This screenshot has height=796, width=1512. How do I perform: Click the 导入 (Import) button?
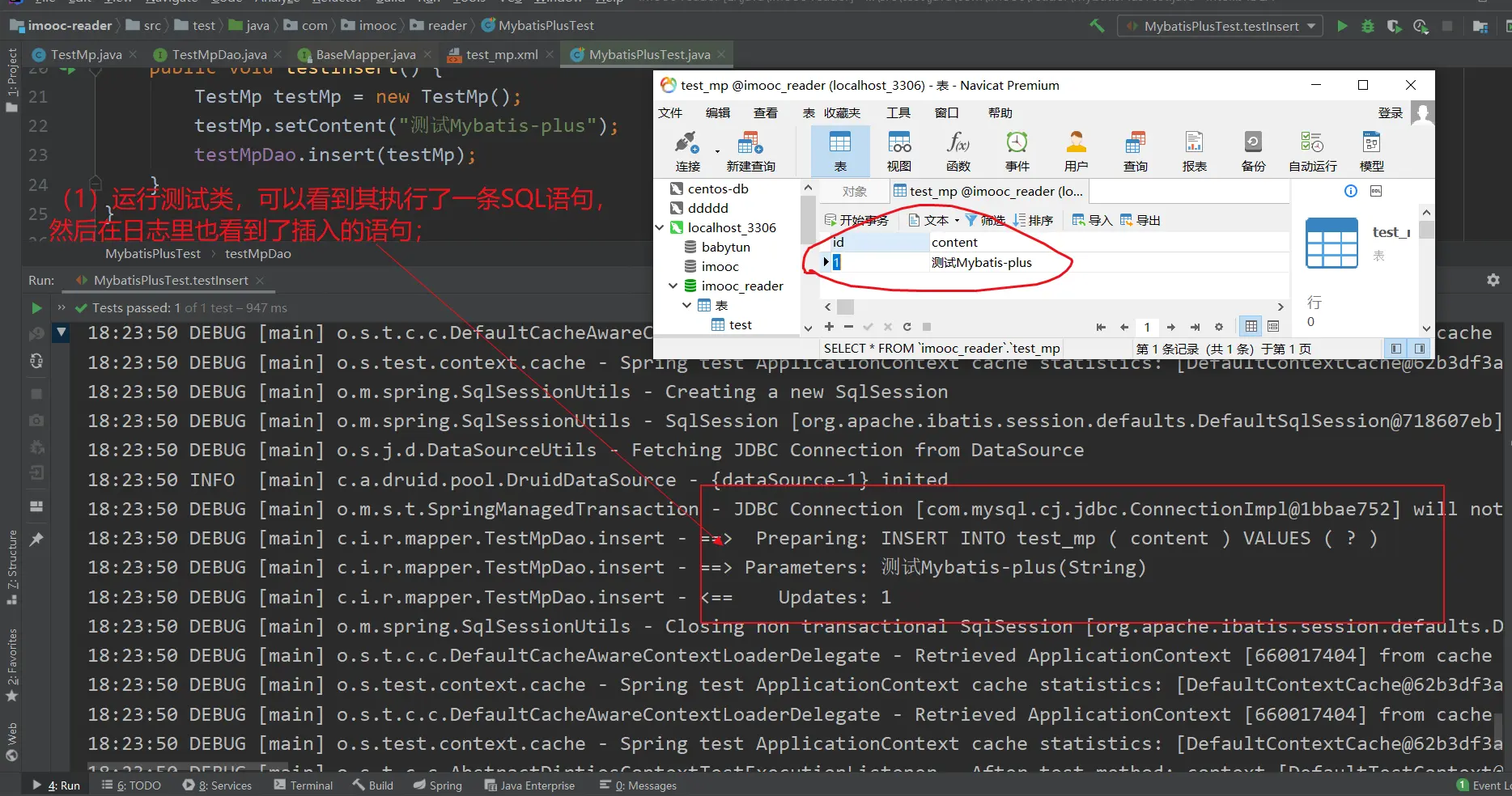coord(1091,220)
